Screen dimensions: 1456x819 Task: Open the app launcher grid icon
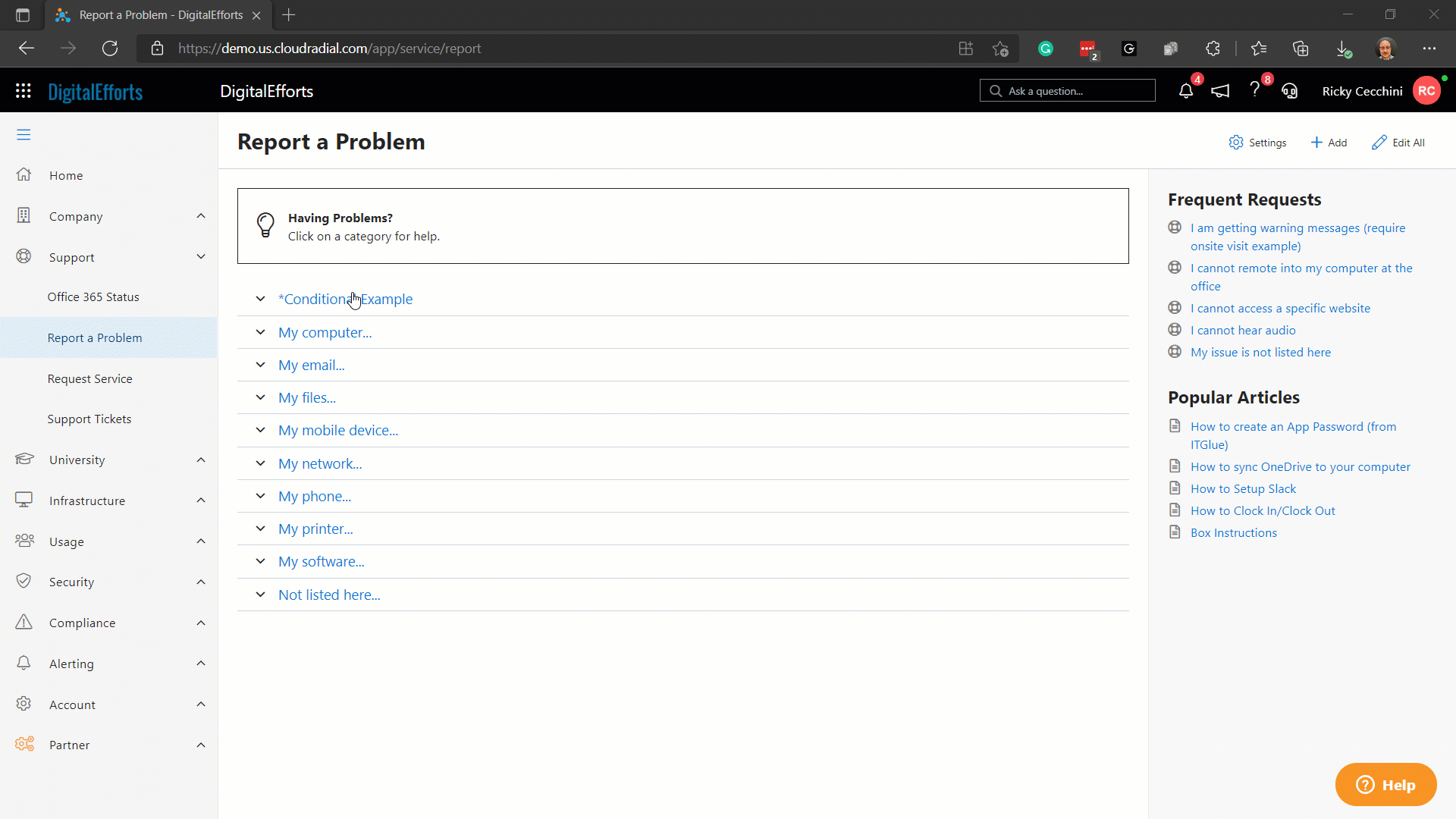point(24,91)
